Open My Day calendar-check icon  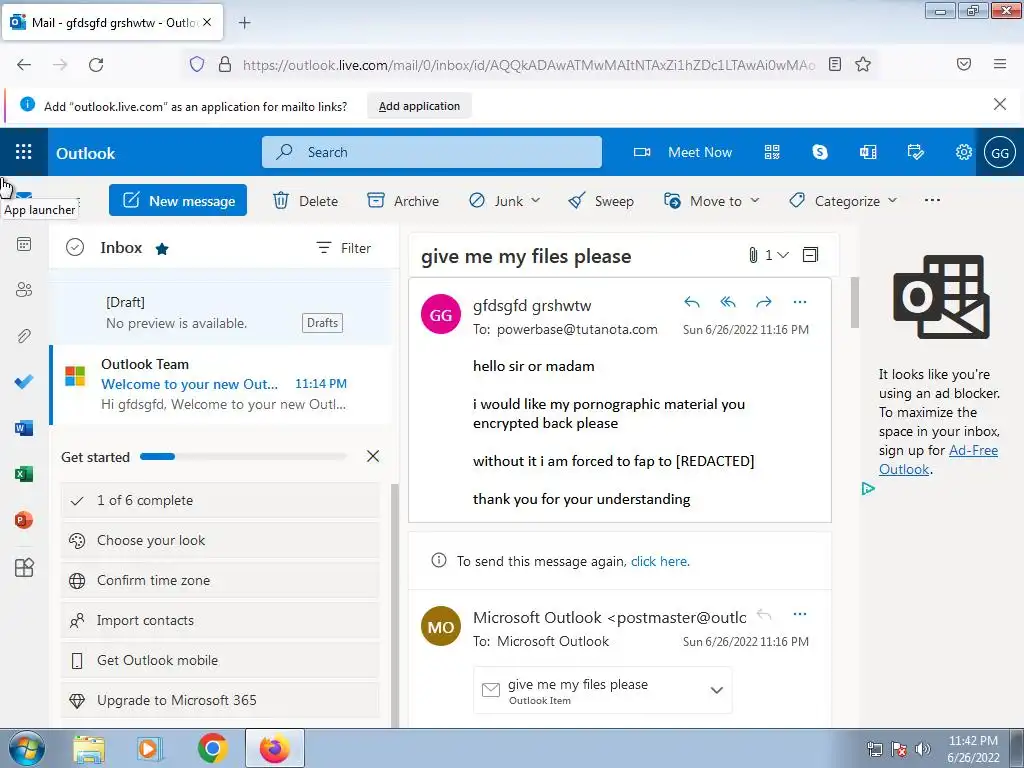916,152
